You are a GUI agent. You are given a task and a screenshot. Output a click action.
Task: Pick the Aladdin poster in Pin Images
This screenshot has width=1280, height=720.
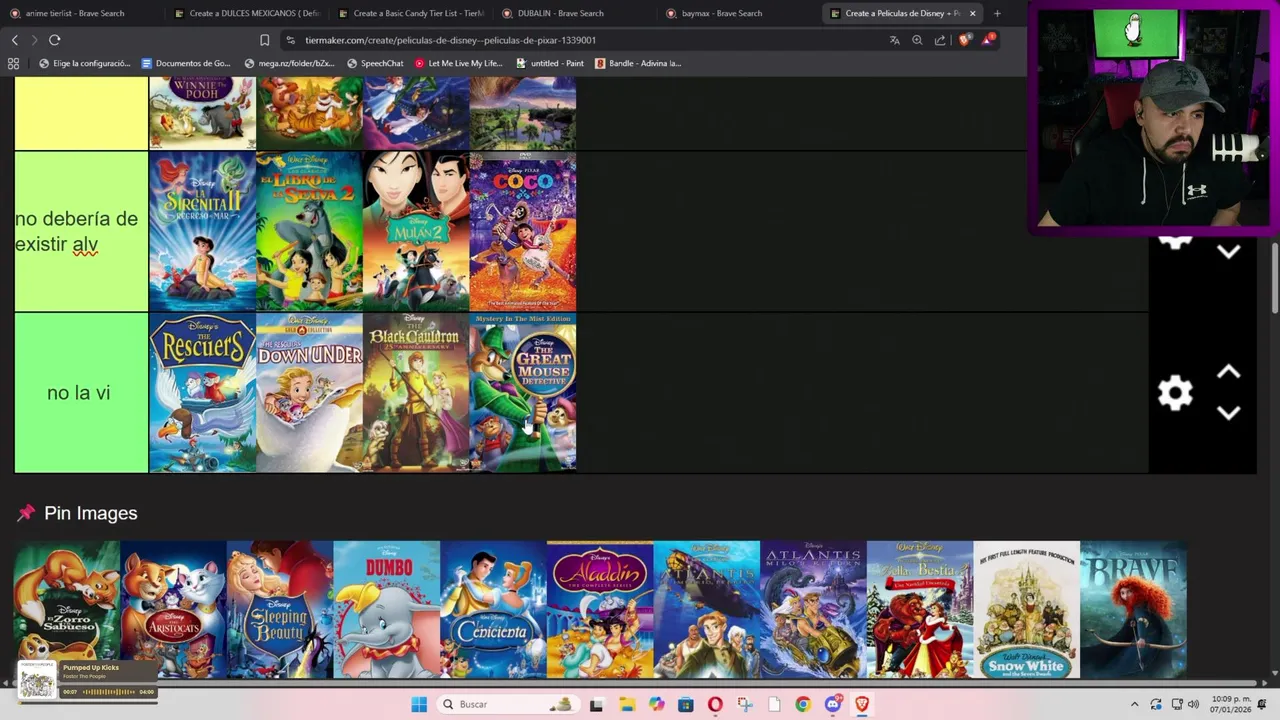600,610
